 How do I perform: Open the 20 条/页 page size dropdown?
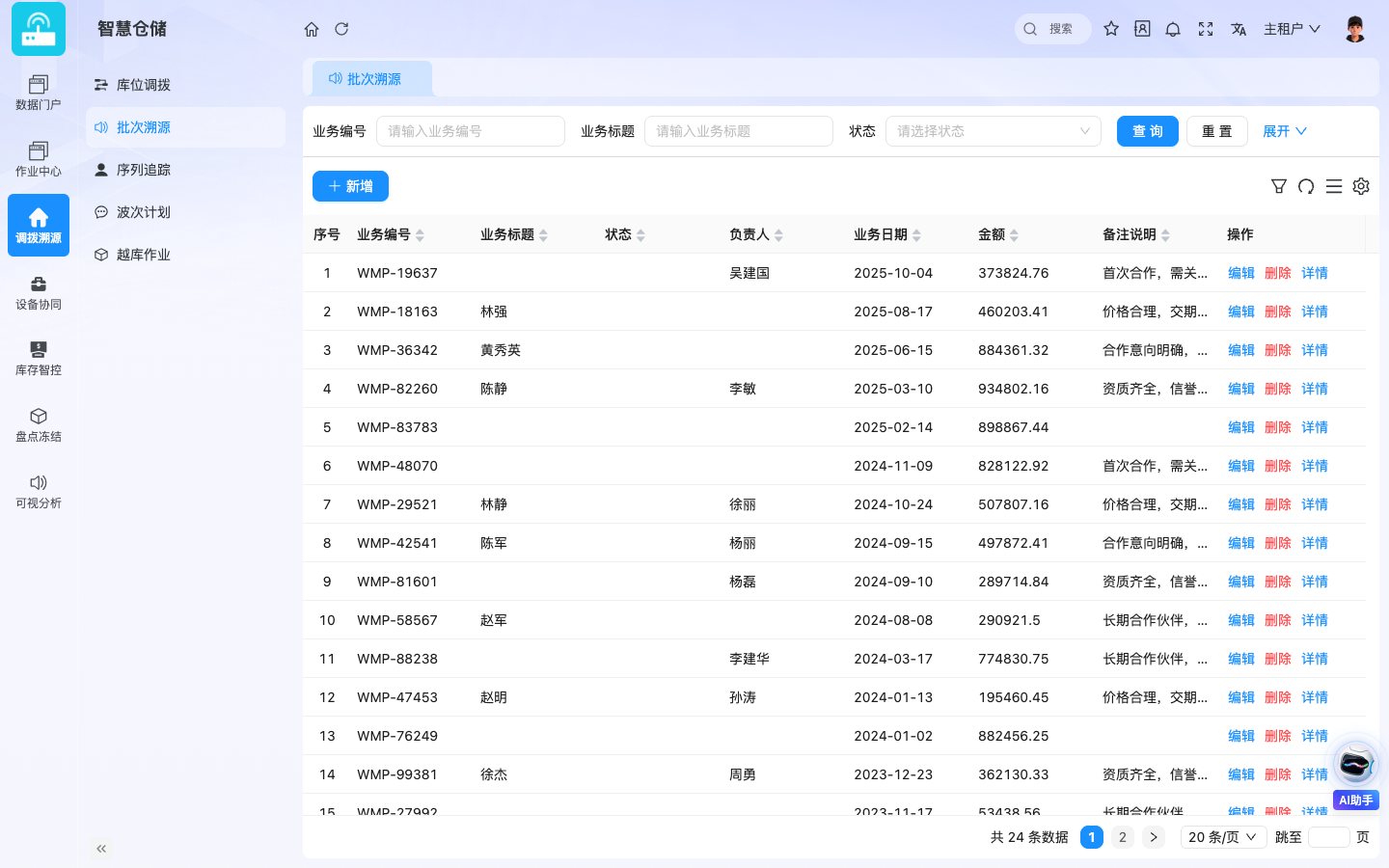1223,837
